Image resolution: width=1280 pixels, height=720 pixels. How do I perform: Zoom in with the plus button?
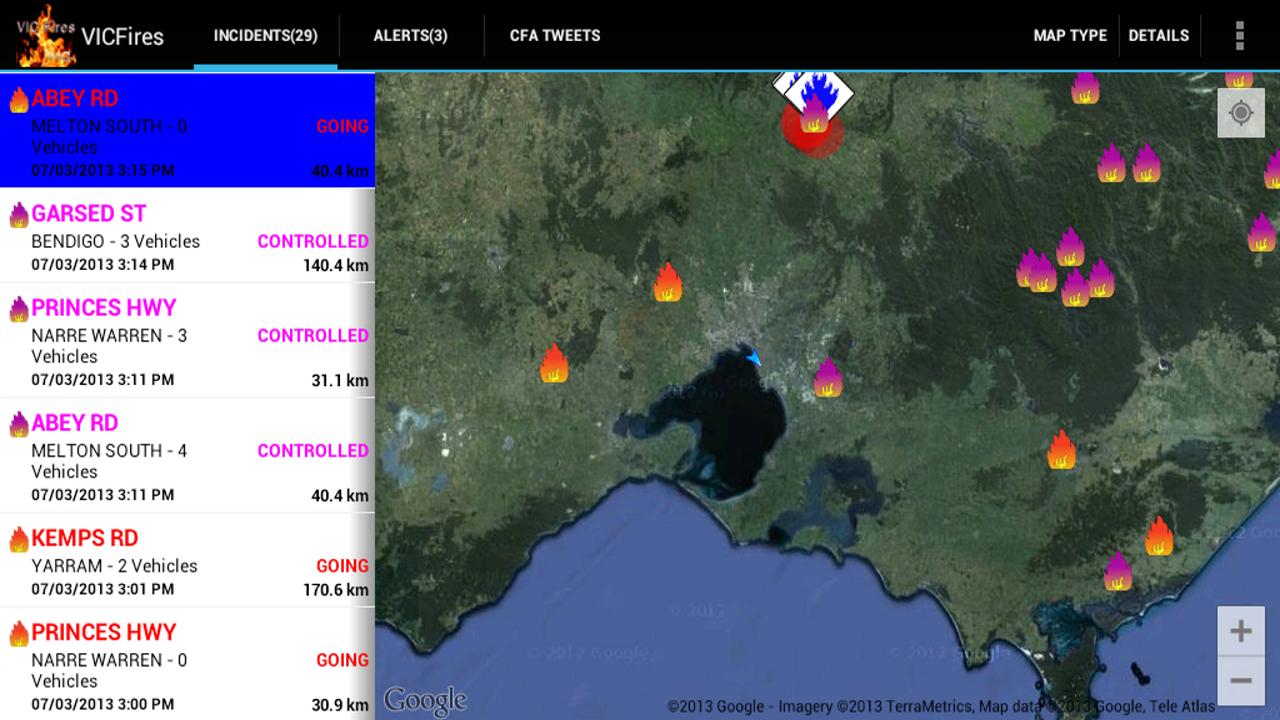point(1241,631)
